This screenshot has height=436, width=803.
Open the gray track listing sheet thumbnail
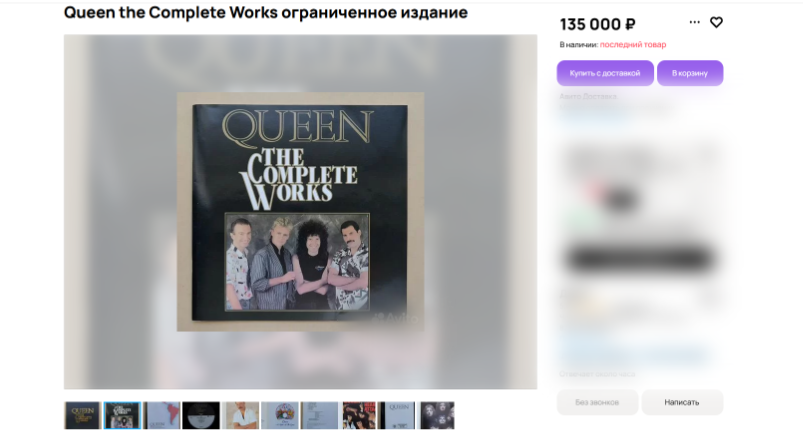(x=320, y=415)
